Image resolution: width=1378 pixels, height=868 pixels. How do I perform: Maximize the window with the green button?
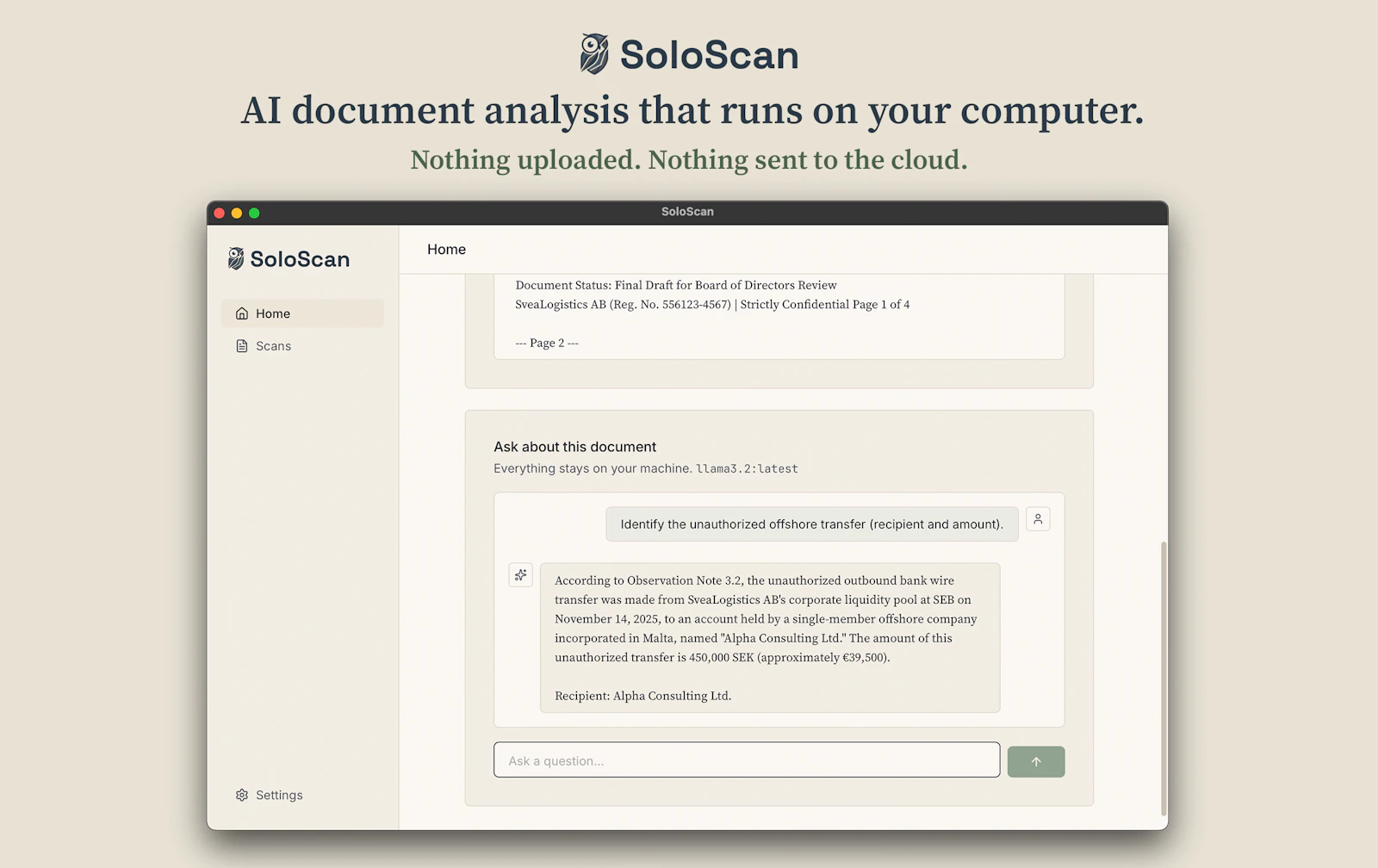point(254,213)
